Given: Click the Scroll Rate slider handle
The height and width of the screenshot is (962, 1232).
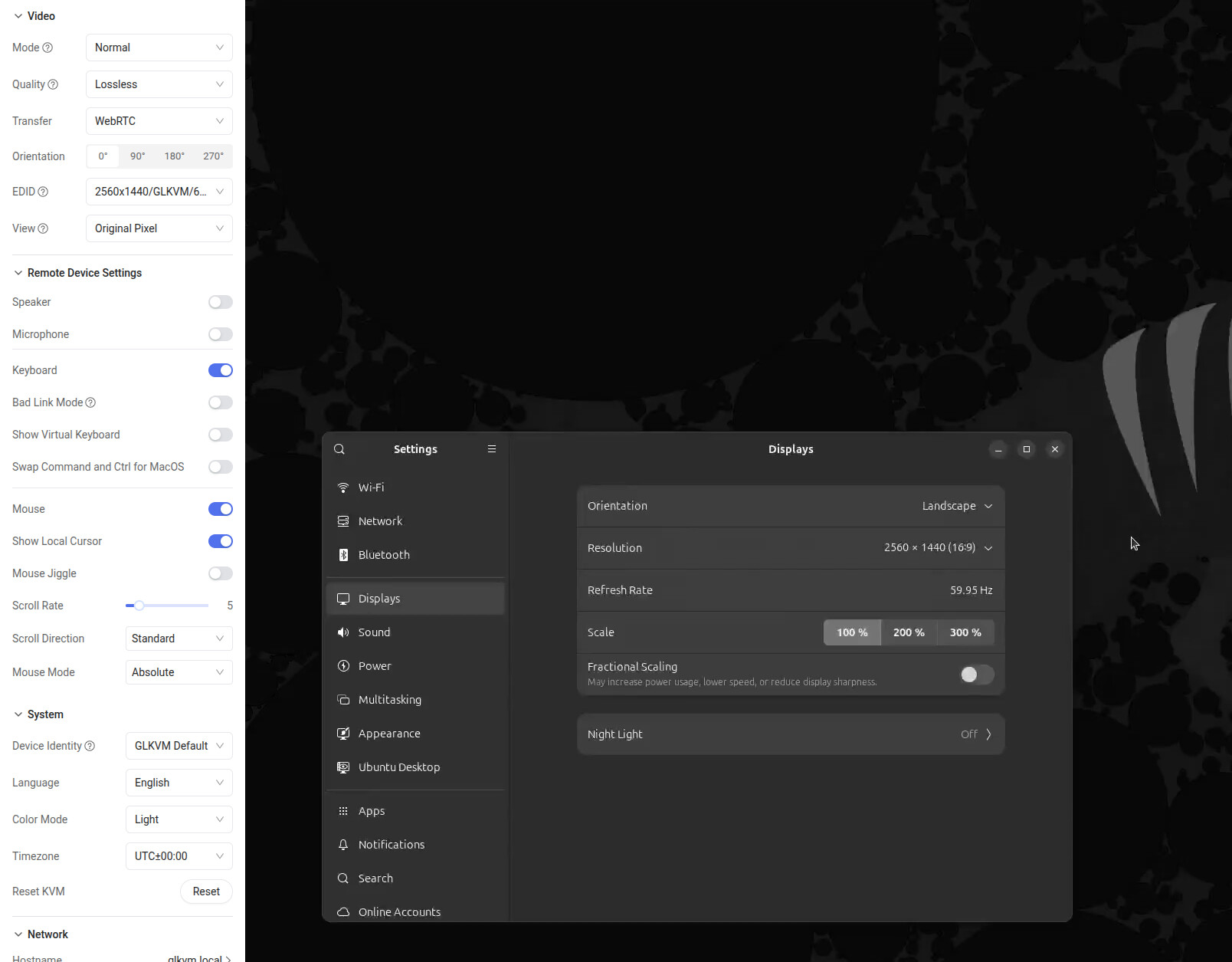Looking at the screenshot, I should pos(139,606).
